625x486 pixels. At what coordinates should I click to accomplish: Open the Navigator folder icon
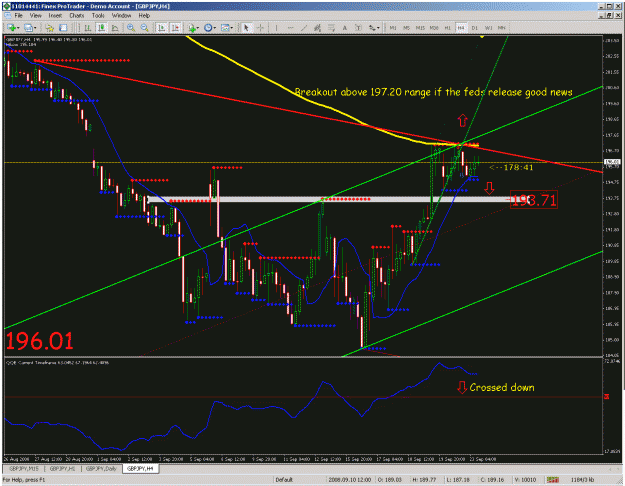point(49,28)
